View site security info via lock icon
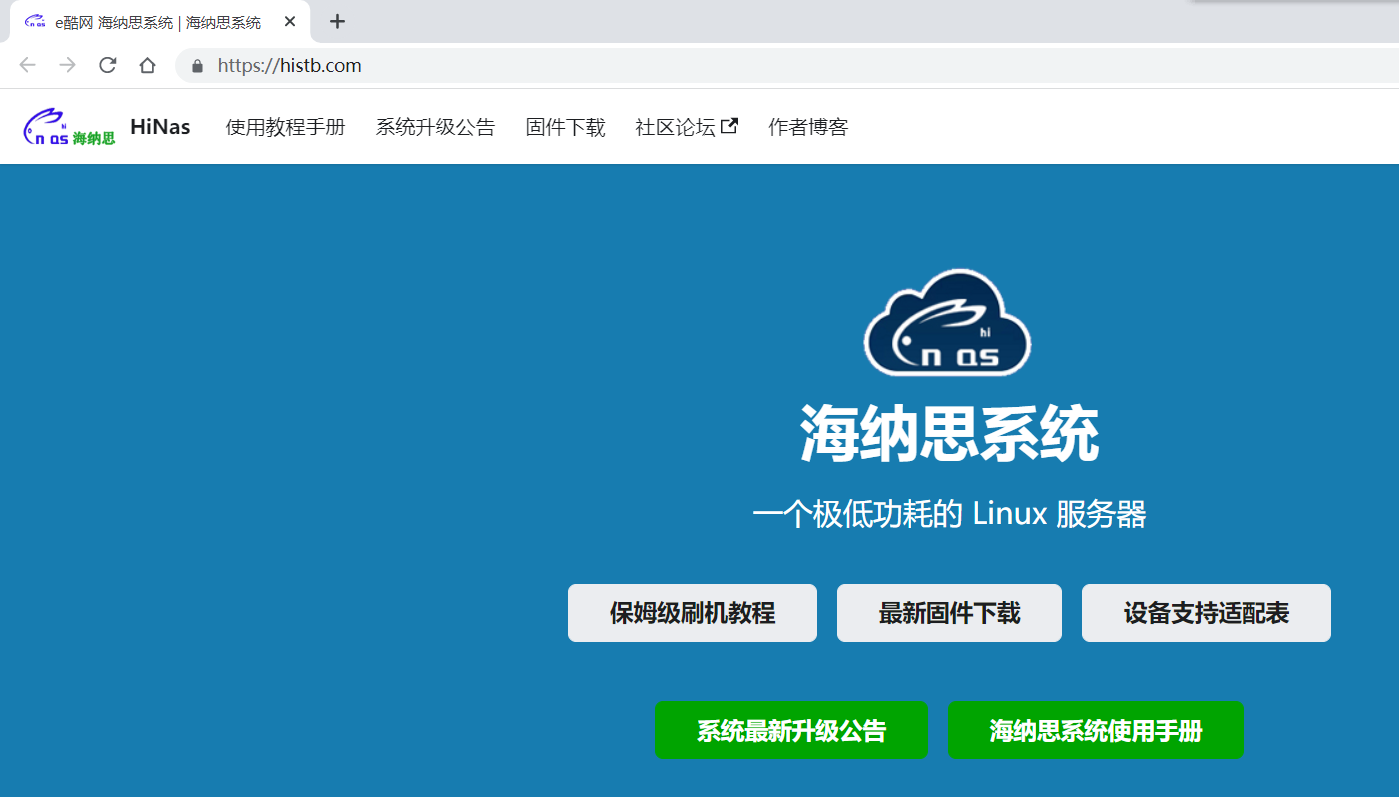 [x=197, y=66]
